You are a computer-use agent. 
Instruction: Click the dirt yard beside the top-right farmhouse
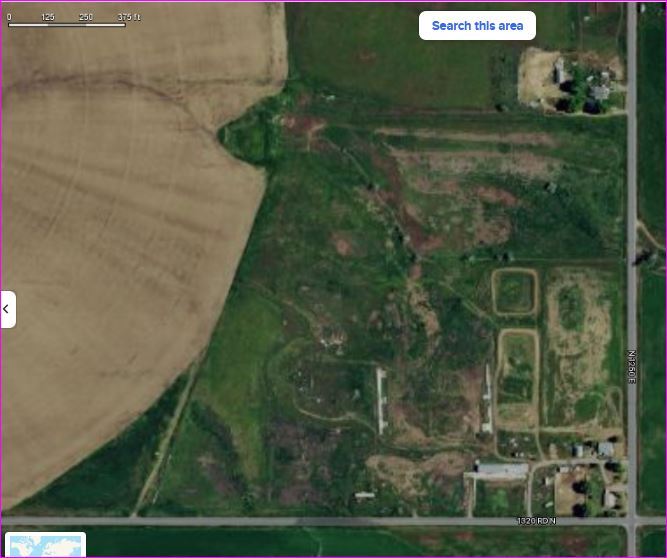pos(538,74)
